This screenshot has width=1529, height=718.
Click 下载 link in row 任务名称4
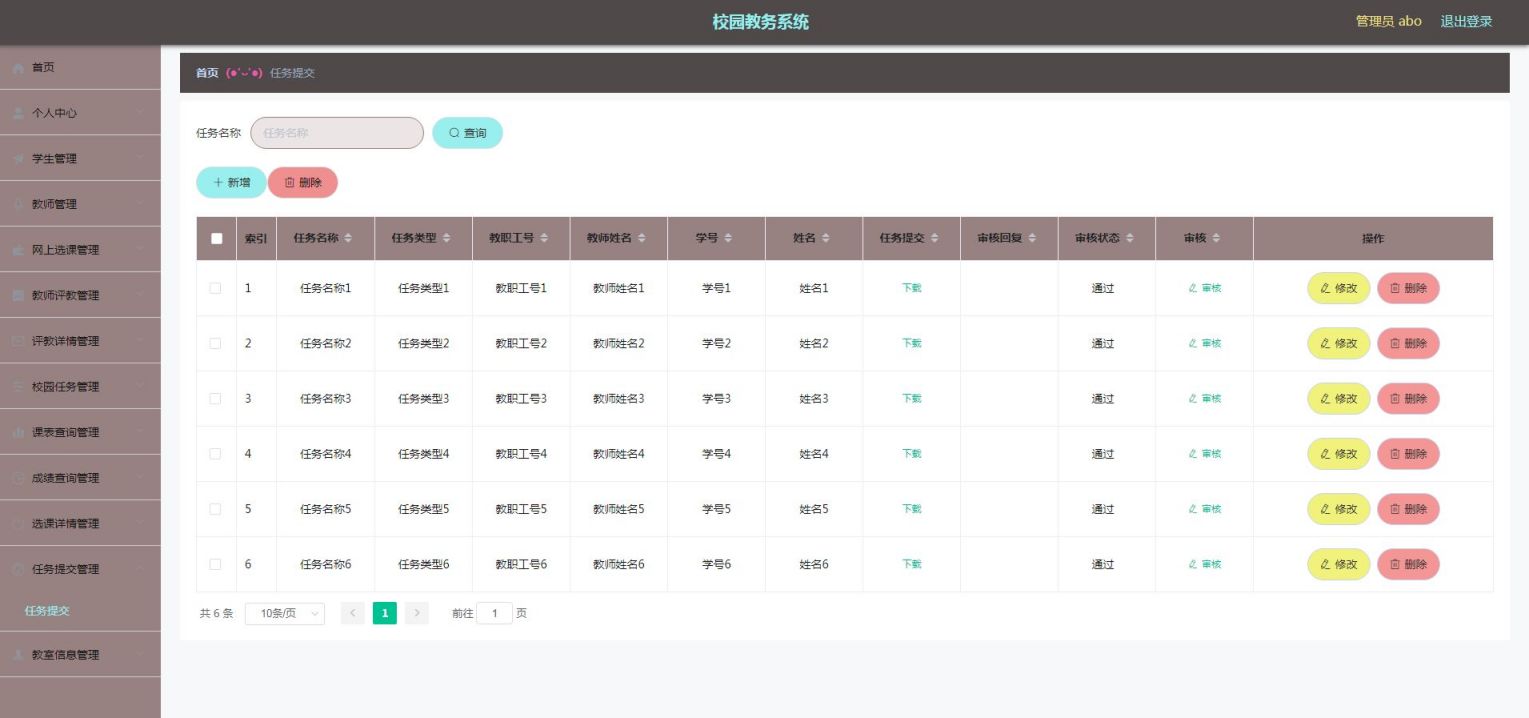(912, 453)
